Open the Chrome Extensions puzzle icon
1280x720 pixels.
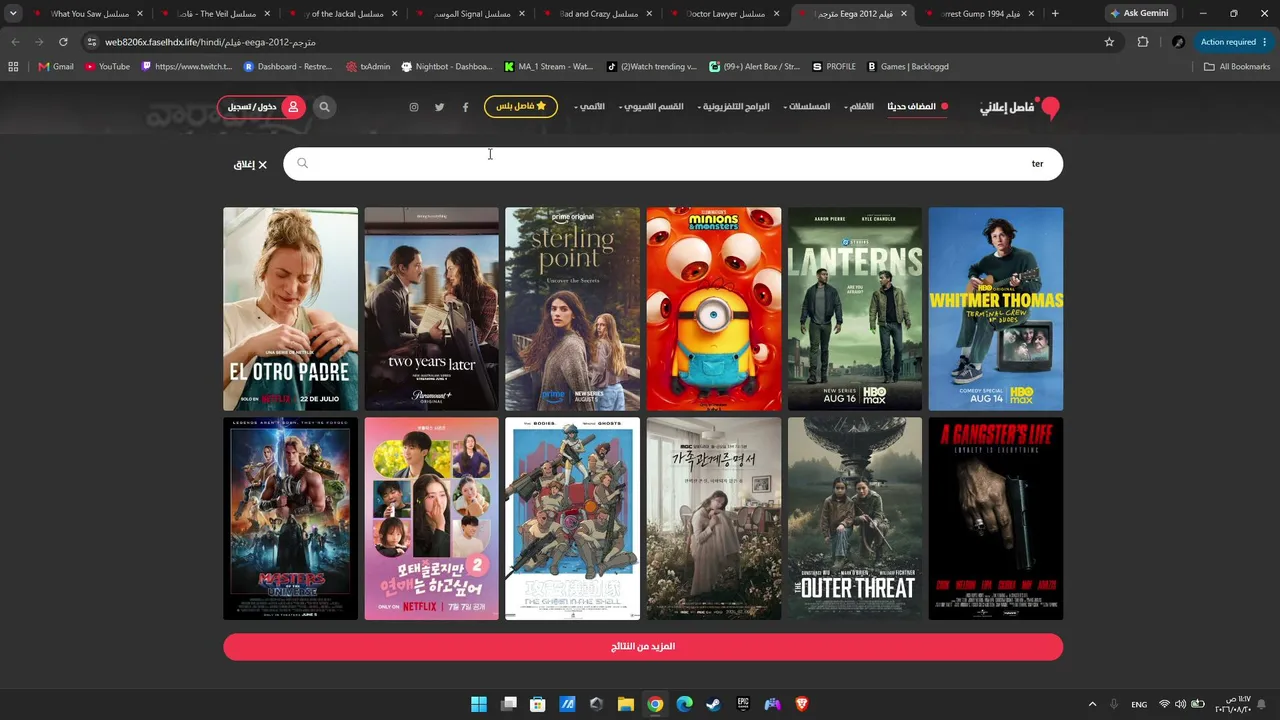1143,42
